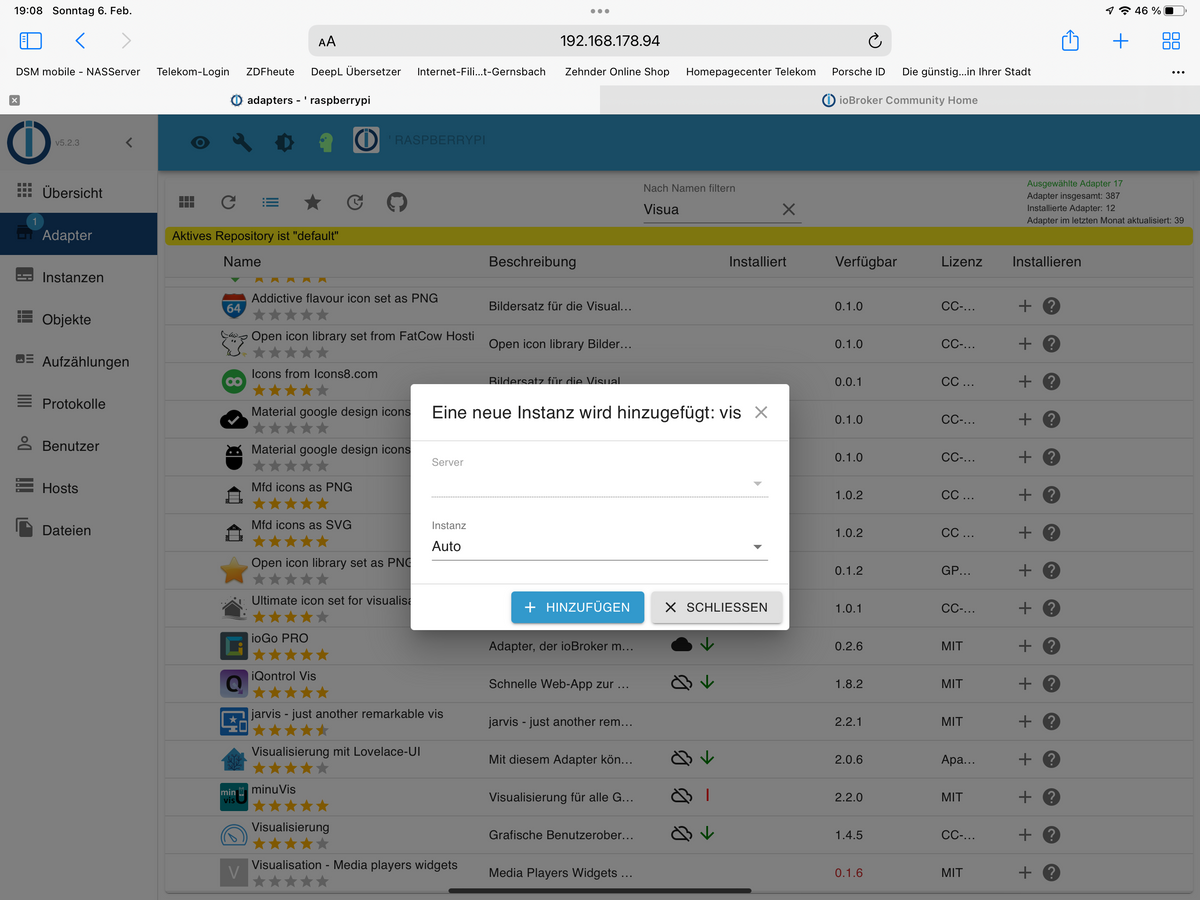Switch to ioBroker Community Home tab
This screenshot has width=1200, height=900.
click(x=899, y=100)
